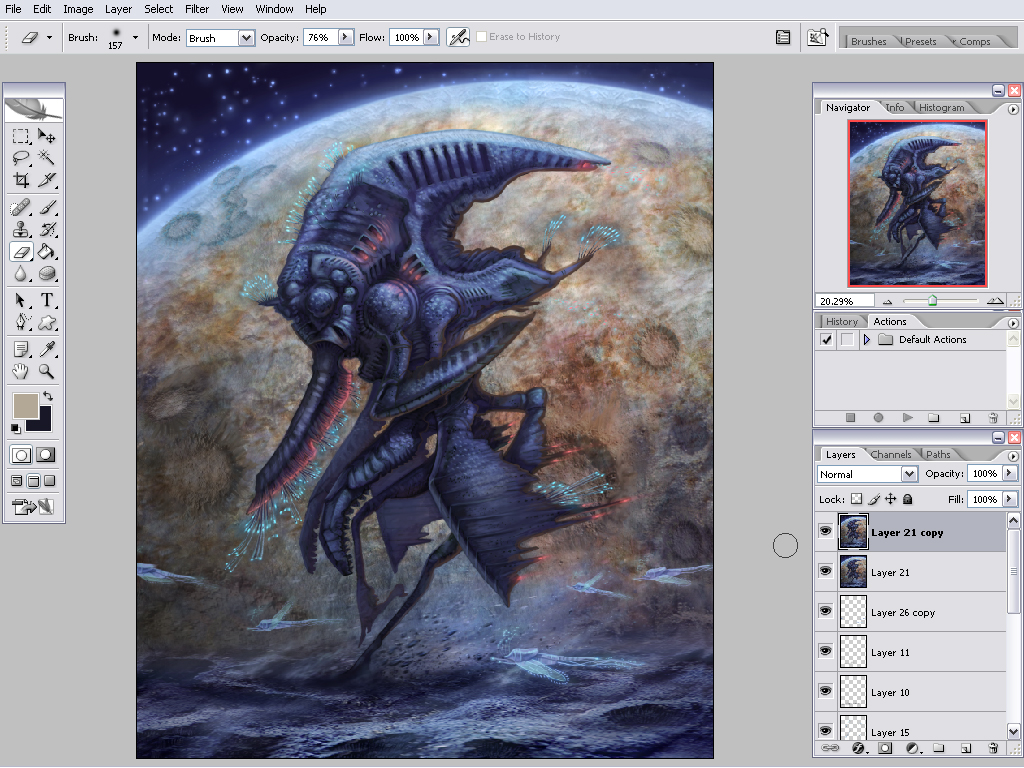Select the Clone Stamp tool
This screenshot has width=1024, height=768.
tap(21, 230)
